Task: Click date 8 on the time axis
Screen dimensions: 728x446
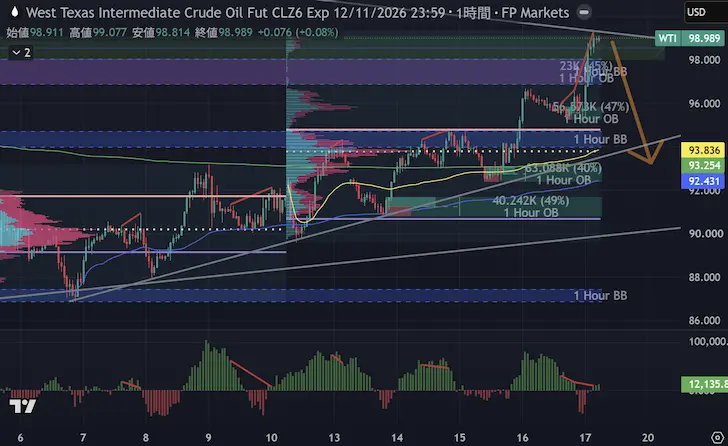Action: point(145,438)
